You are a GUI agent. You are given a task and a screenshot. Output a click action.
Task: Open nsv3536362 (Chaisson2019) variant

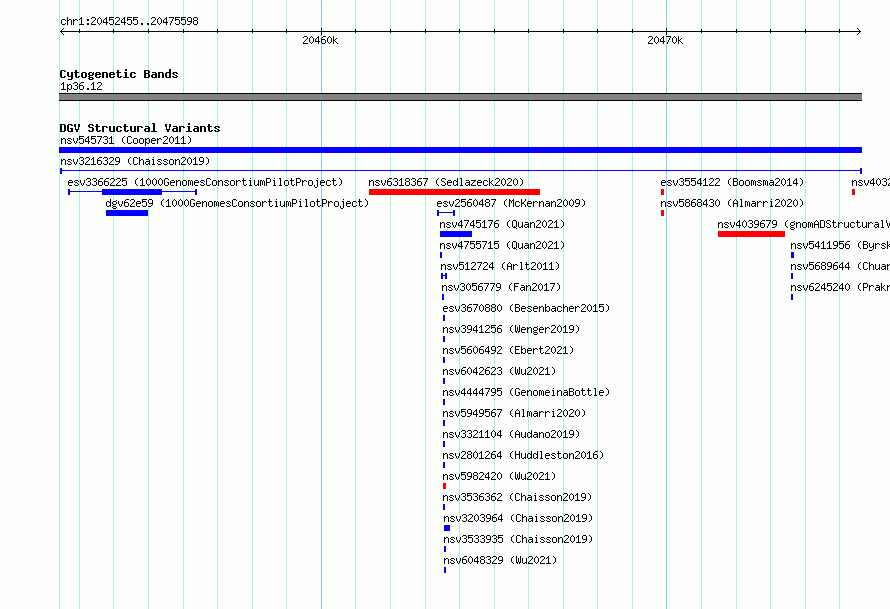point(518,497)
